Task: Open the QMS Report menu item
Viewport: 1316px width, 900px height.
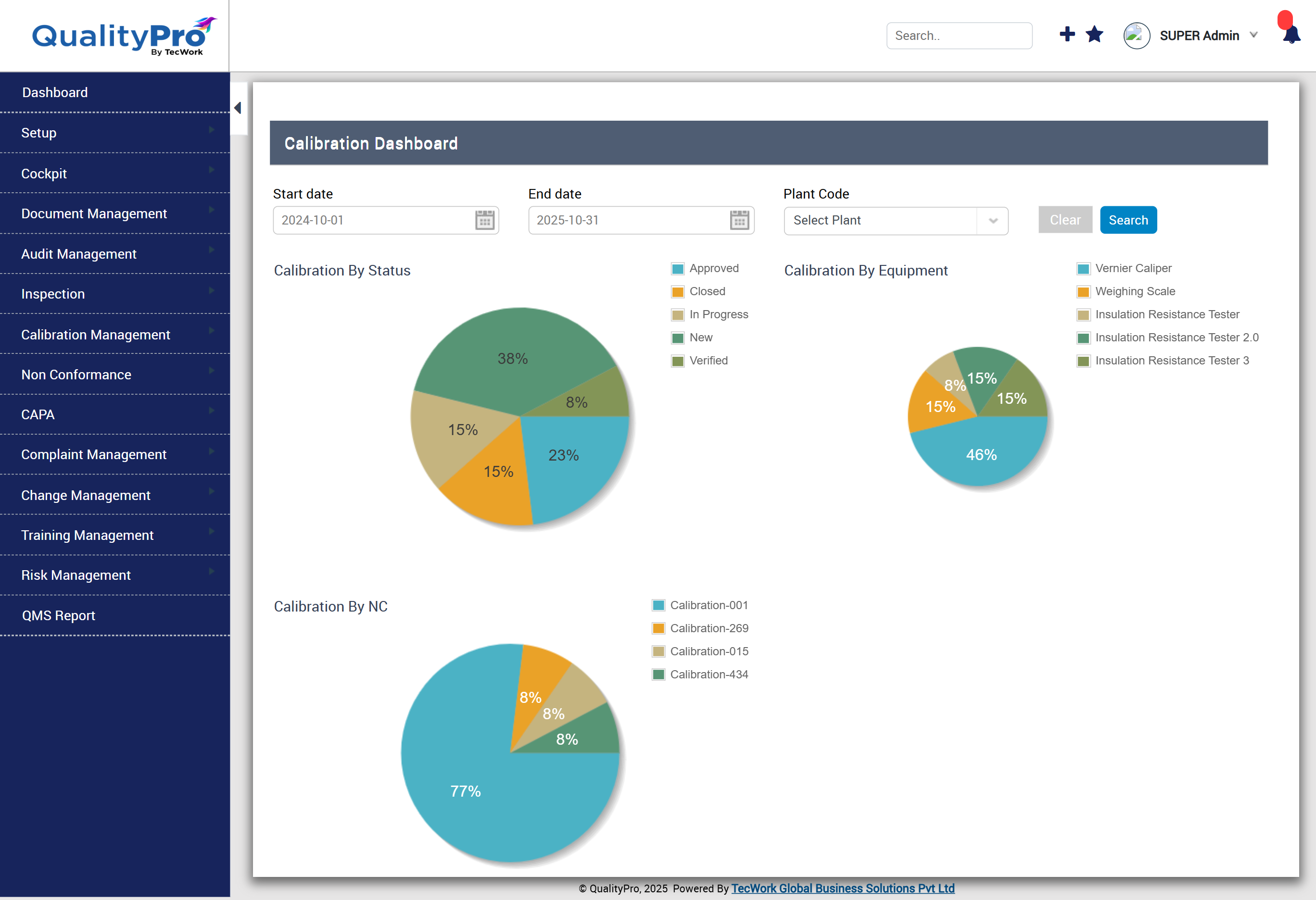Action: 58,615
